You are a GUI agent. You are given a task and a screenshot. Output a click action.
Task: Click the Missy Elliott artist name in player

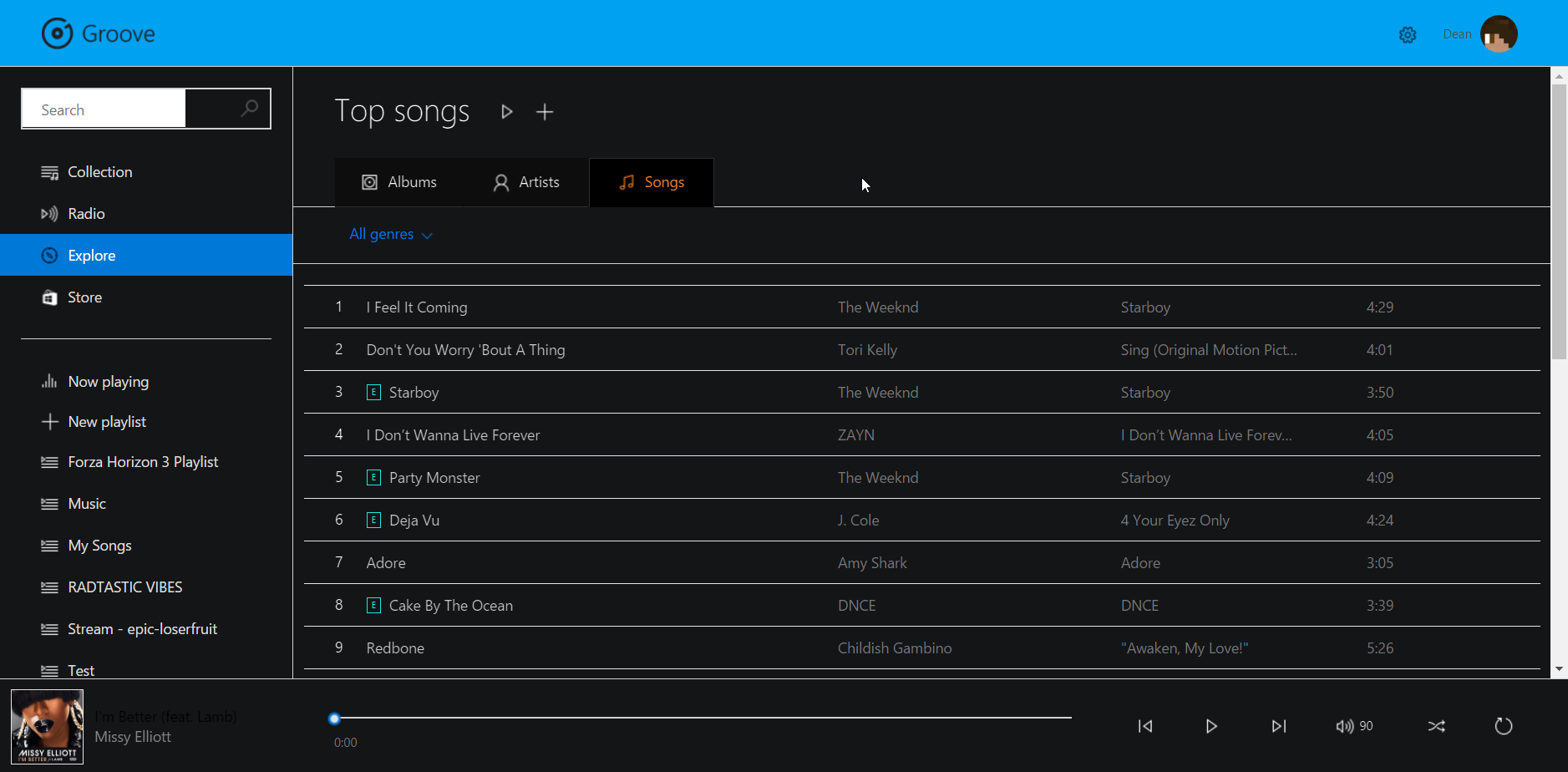pos(133,737)
